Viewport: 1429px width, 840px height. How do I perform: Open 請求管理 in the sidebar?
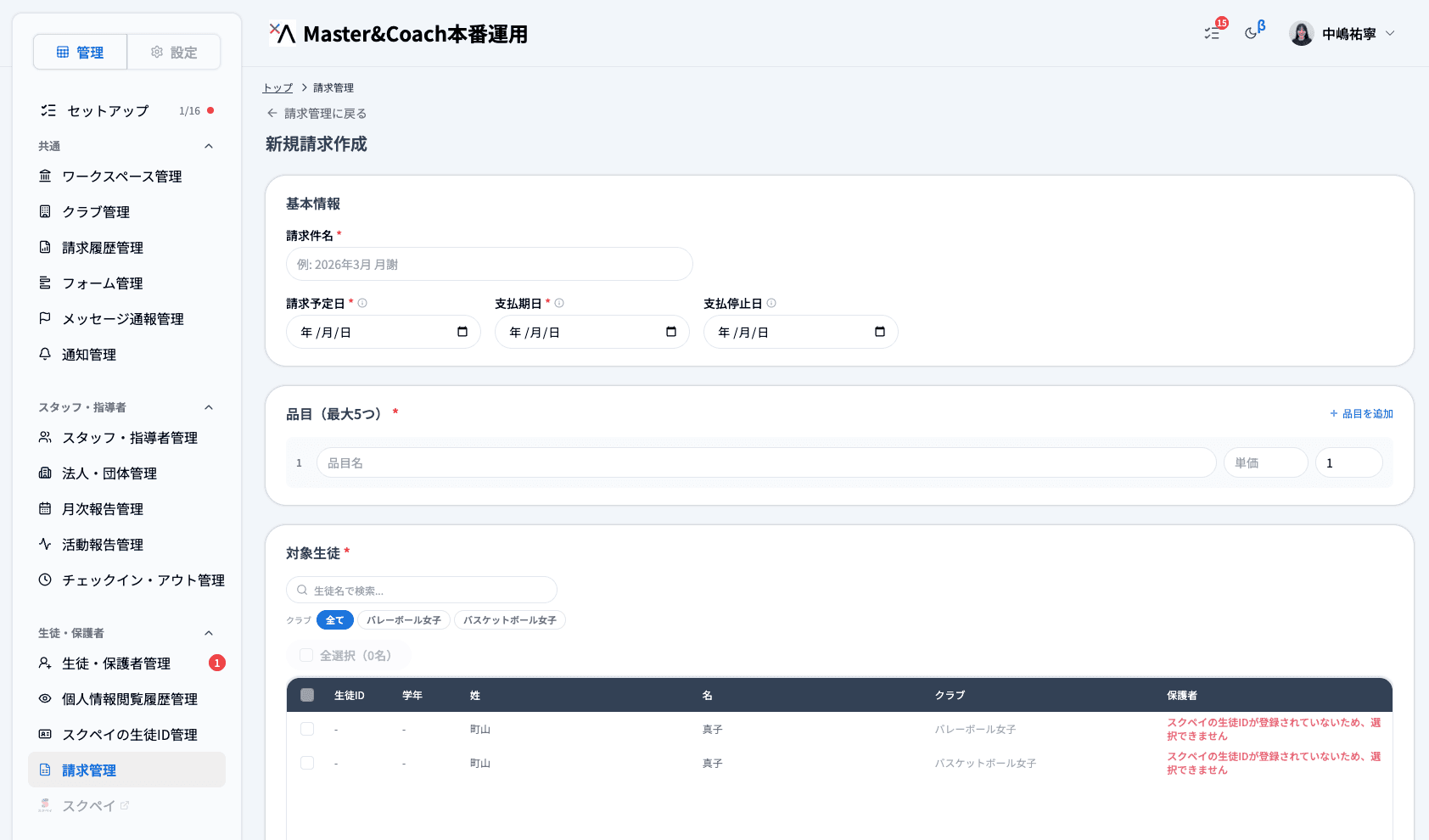[x=127, y=770]
